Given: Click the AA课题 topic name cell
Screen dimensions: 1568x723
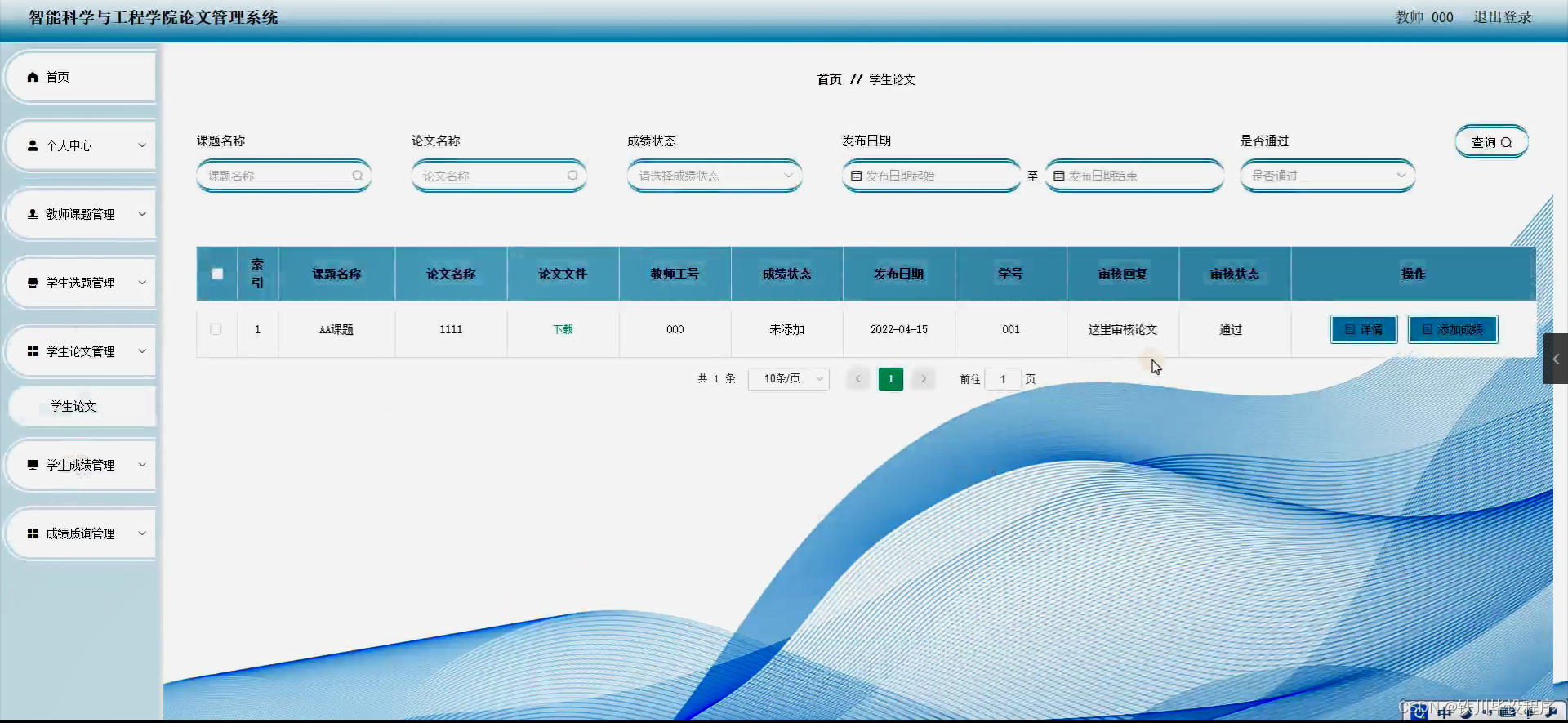Looking at the screenshot, I should point(336,329).
